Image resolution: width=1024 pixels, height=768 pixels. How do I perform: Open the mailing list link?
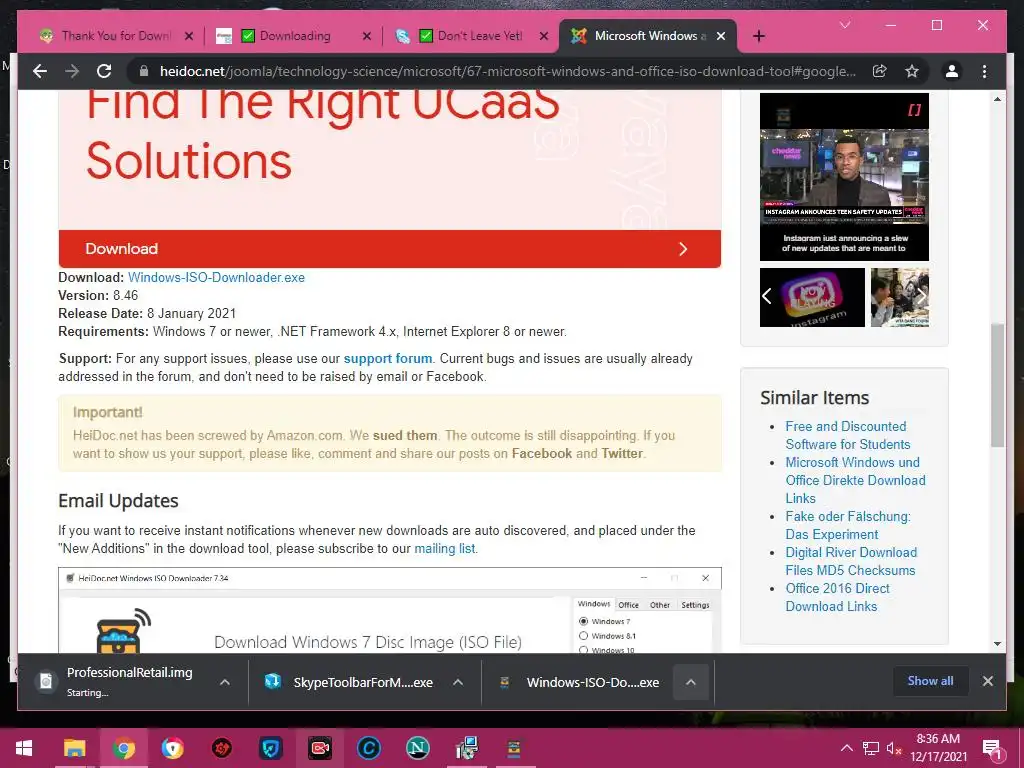444,549
